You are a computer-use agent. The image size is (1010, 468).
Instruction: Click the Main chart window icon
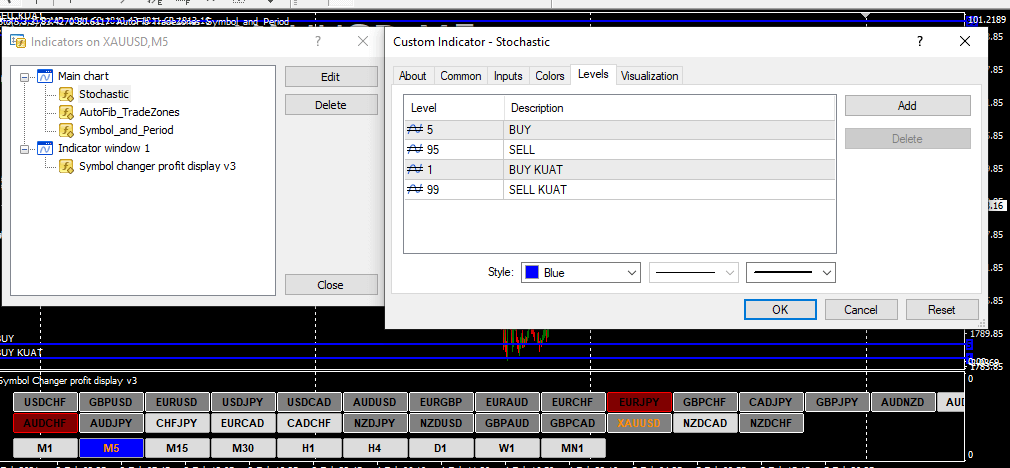(x=45, y=76)
